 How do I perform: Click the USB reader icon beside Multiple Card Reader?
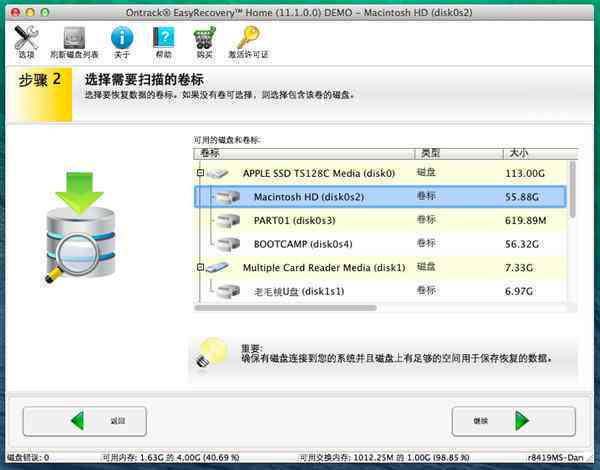pyautogui.click(x=218, y=267)
